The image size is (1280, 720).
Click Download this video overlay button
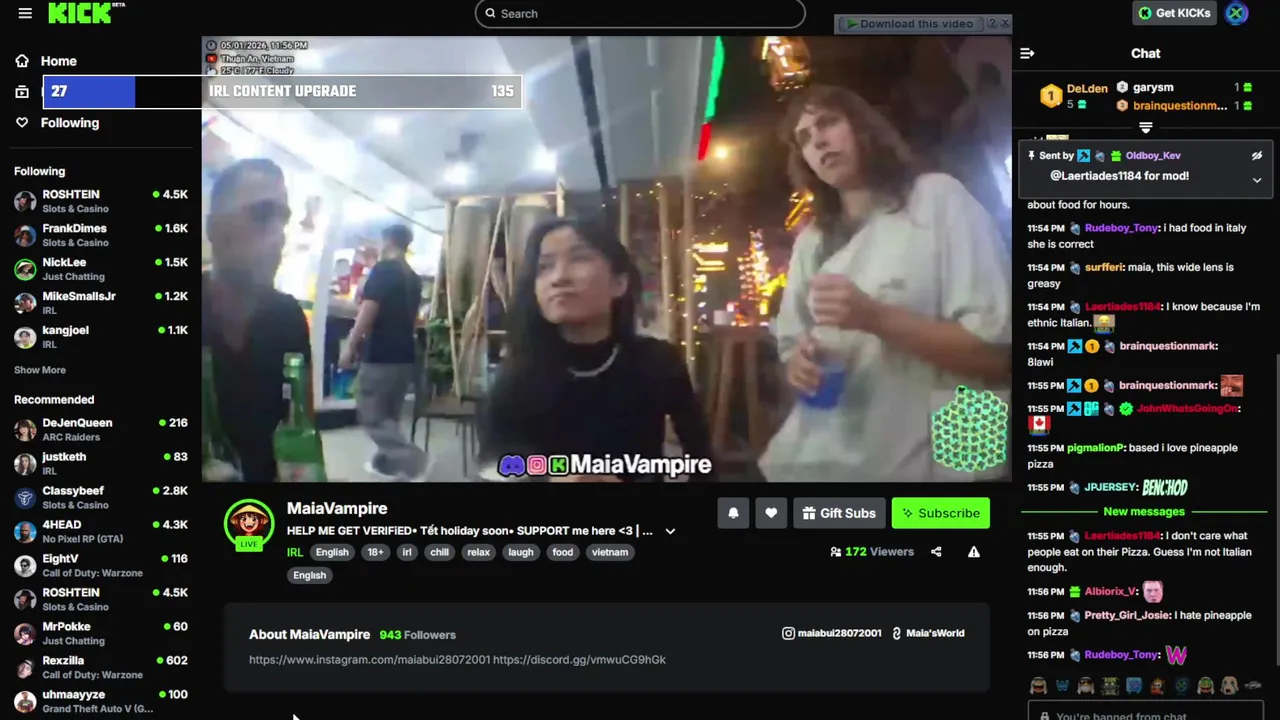pos(909,24)
